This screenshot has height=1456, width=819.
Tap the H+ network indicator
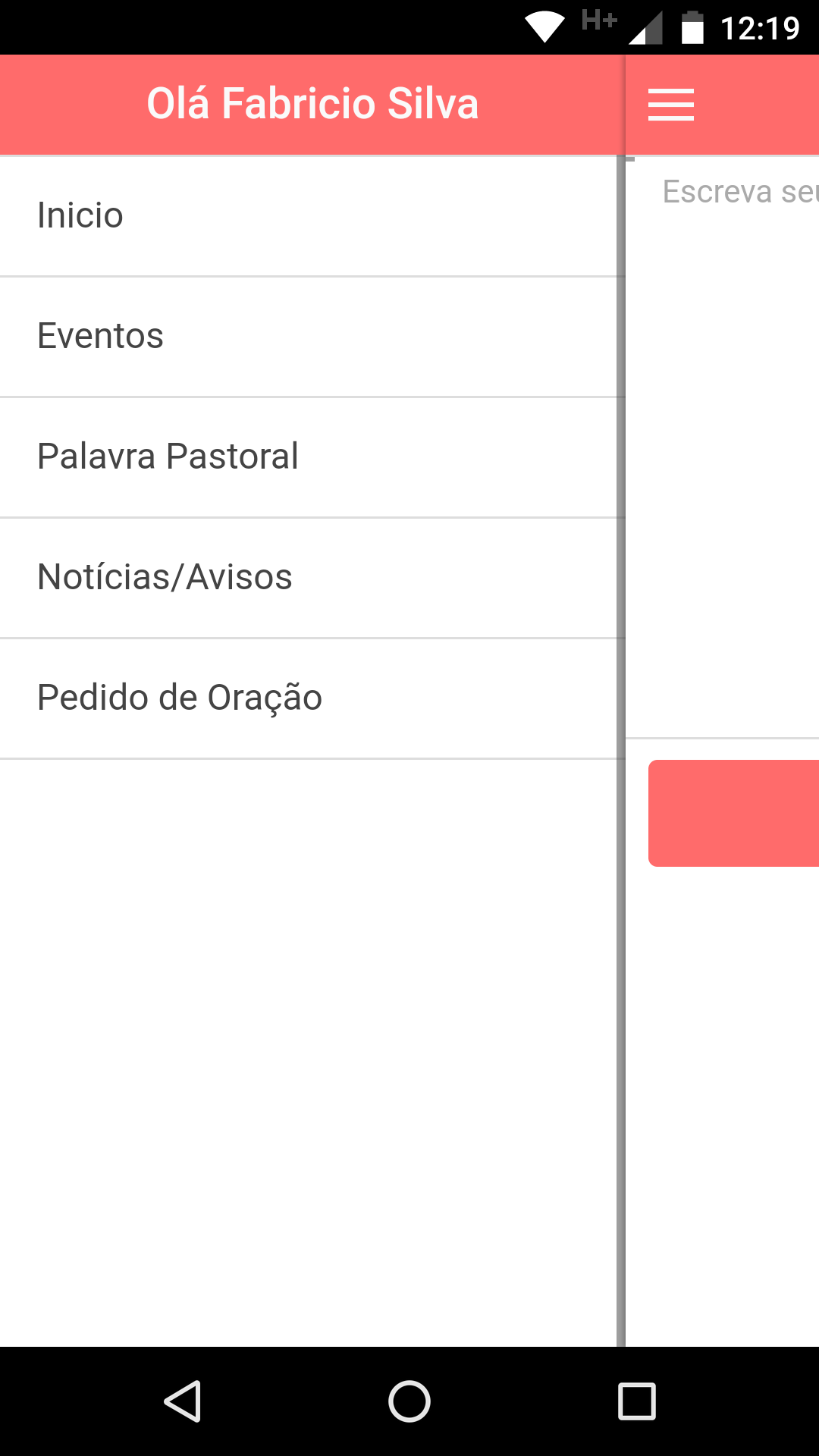click(x=599, y=20)
